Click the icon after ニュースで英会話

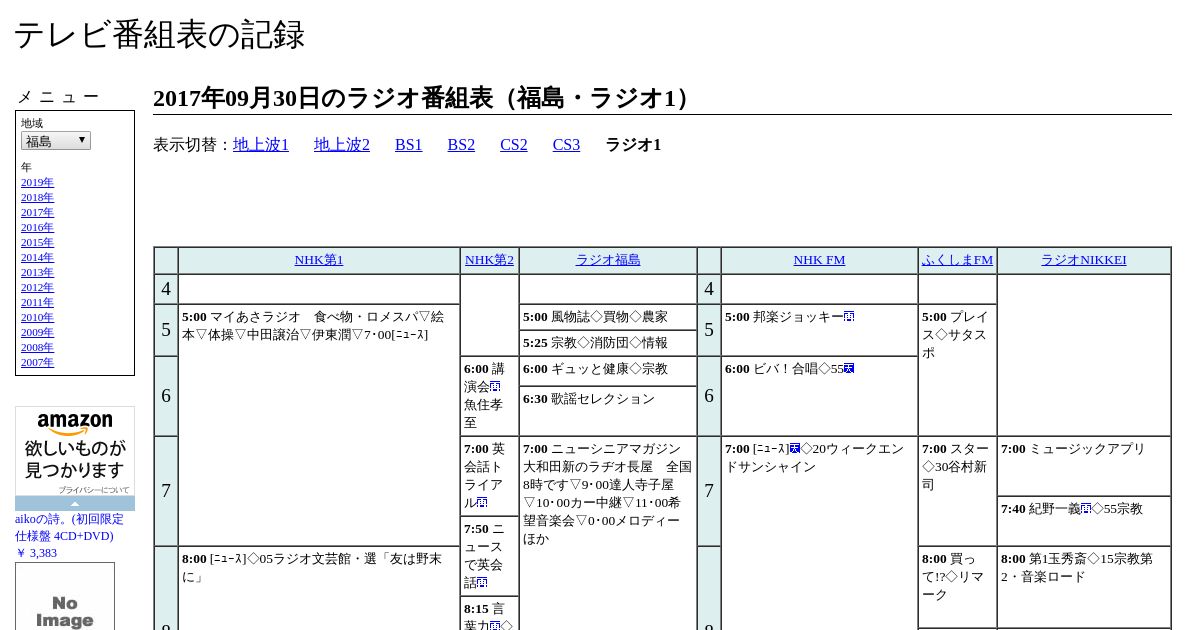point(483,582)
